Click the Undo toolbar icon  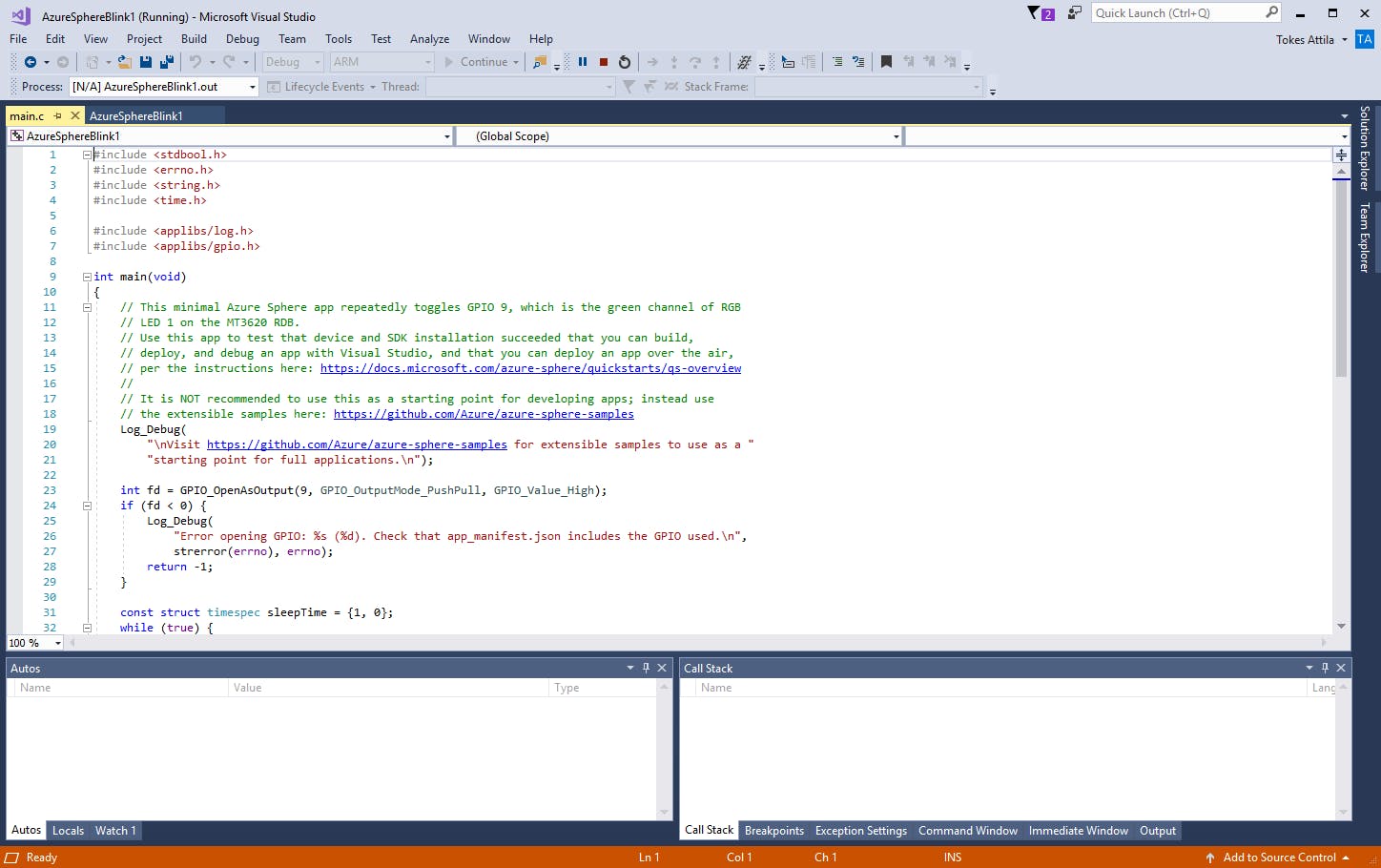pyautogui.click(x=196, y=62)
